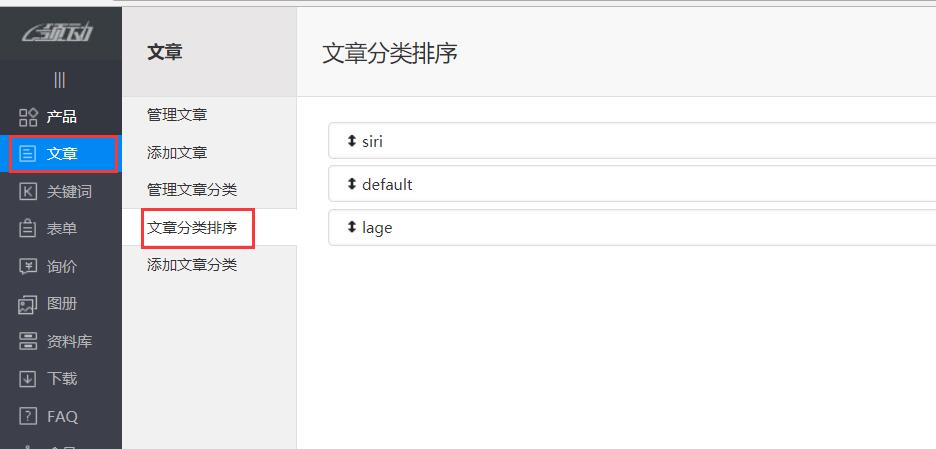Click the 表单 clipboard icon
Screen dimensions: 936x449
[28, 229]
